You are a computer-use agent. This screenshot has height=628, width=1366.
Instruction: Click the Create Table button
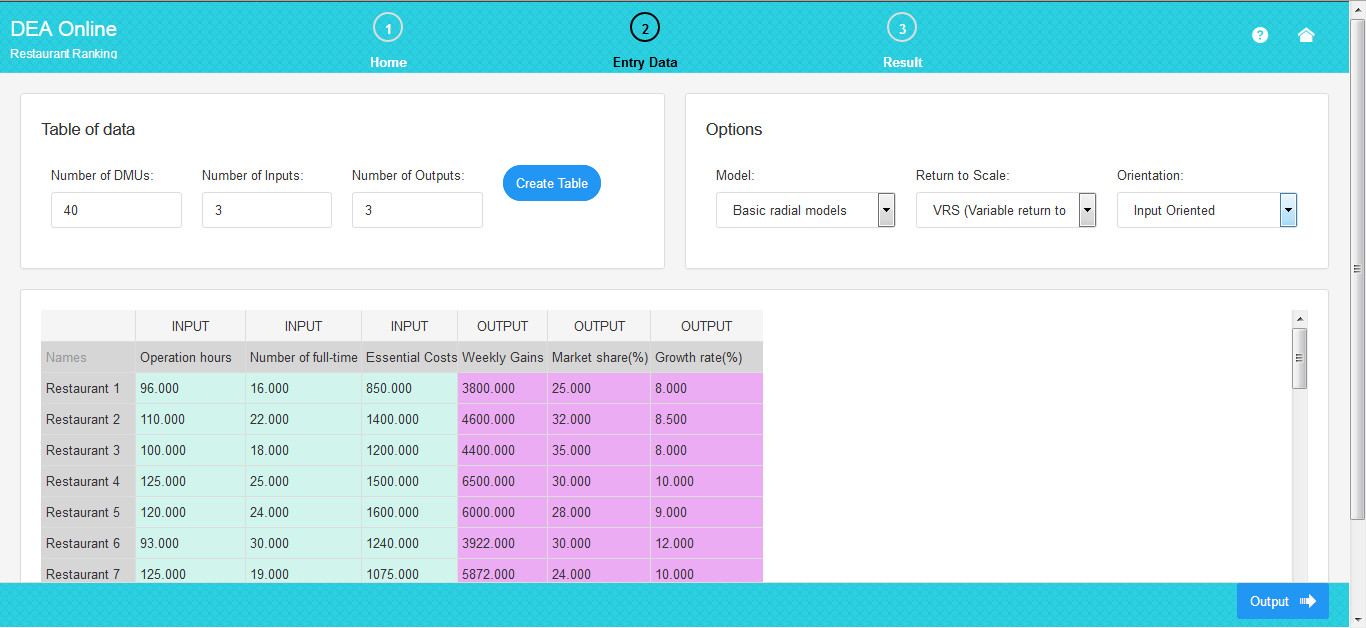tap(551, 183)
